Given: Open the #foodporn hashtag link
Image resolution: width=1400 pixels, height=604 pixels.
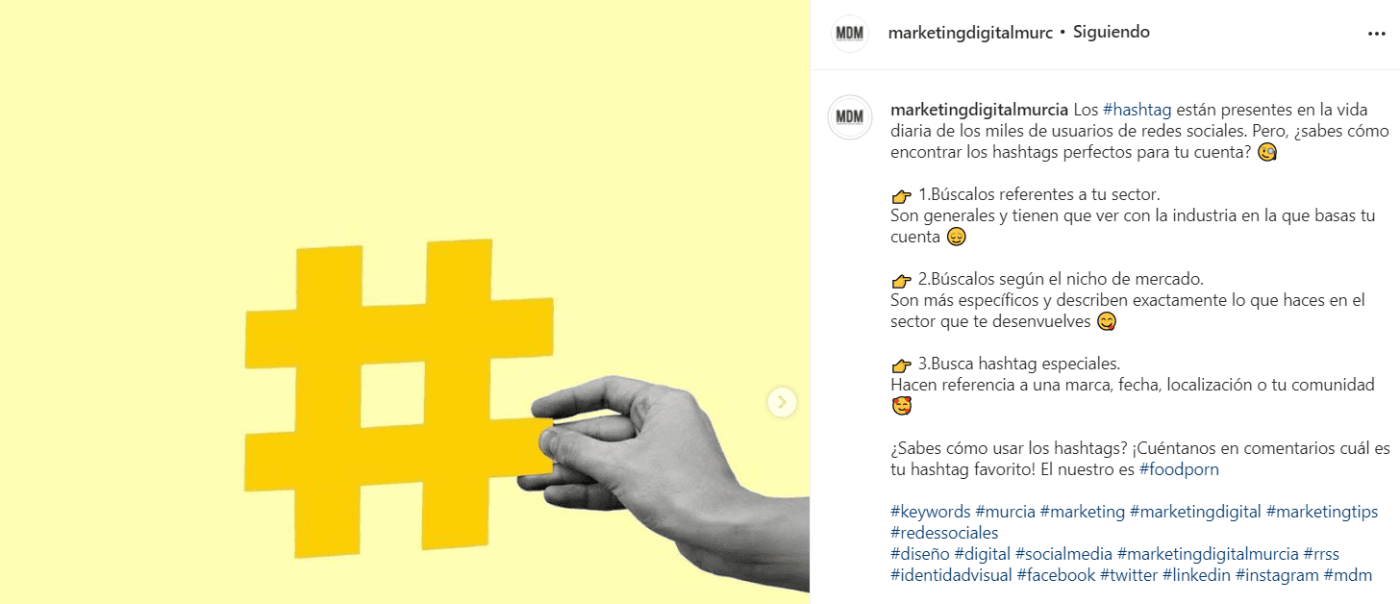Looking at the screenshot, I should tap(1179, 470).
